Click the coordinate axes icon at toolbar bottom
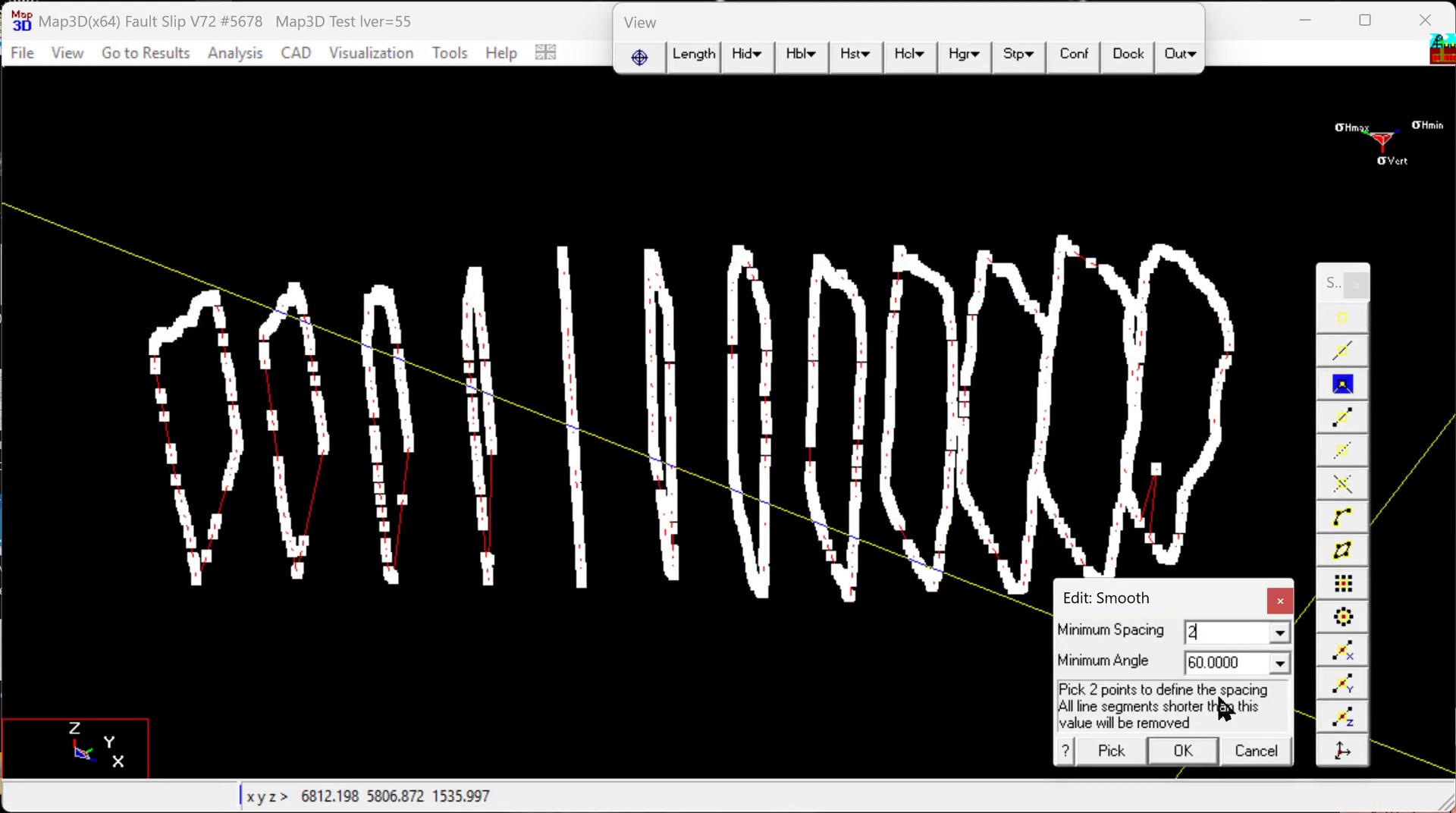The image size is (1456, 813). (1342, 751)
